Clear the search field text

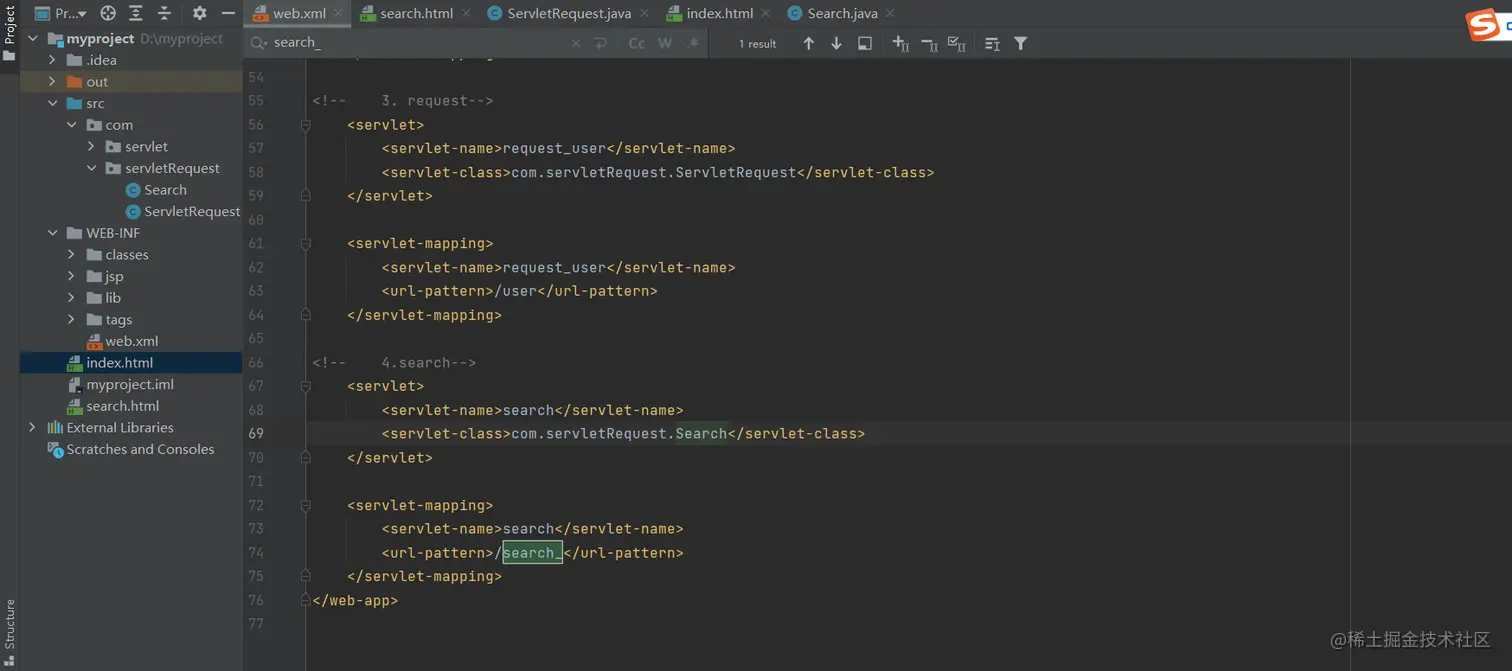576,43
